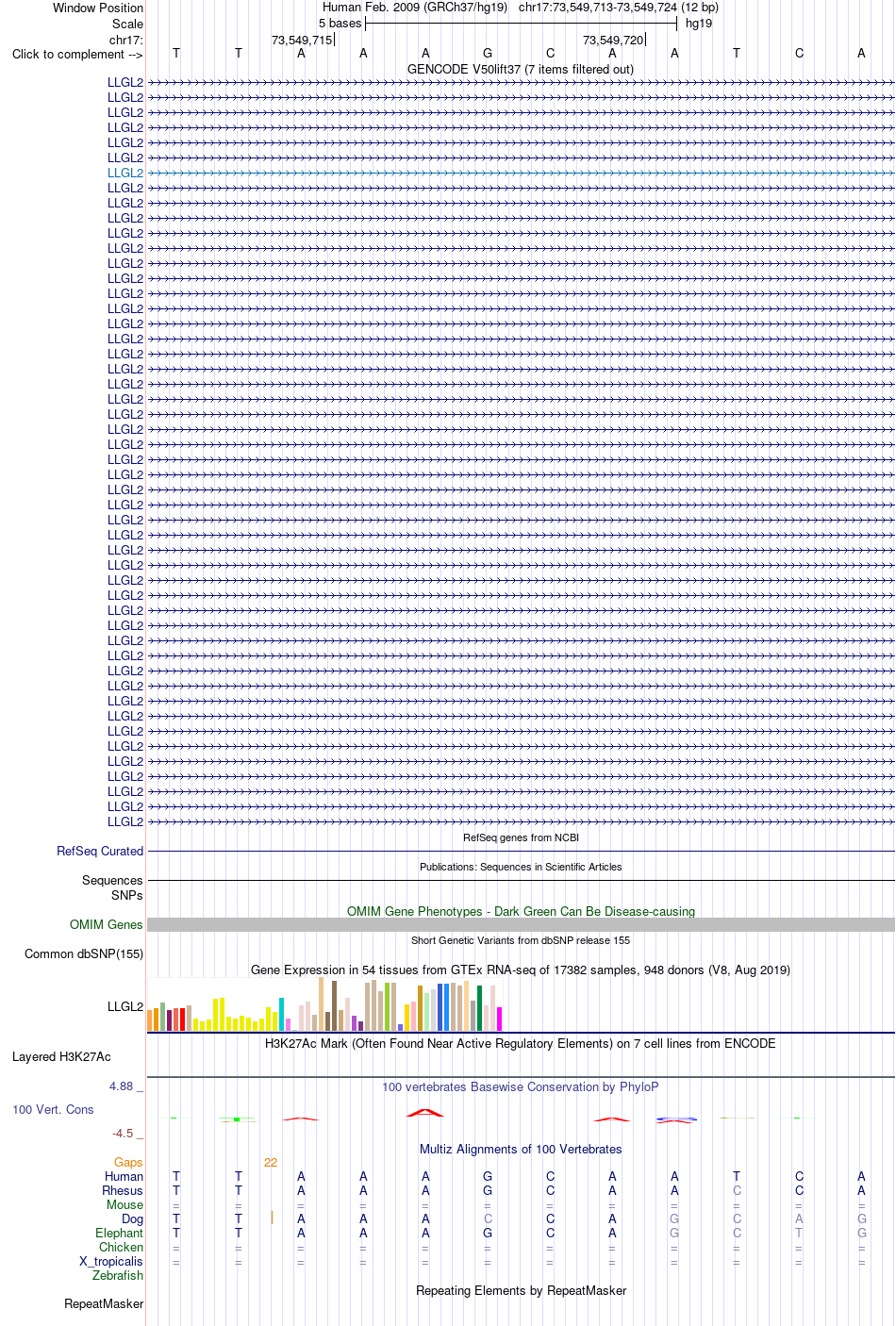Open "Repeating Elements by RepeatMasker" track title
Viewport: 896px width, 1326px height.
[x=521, y=1290]
